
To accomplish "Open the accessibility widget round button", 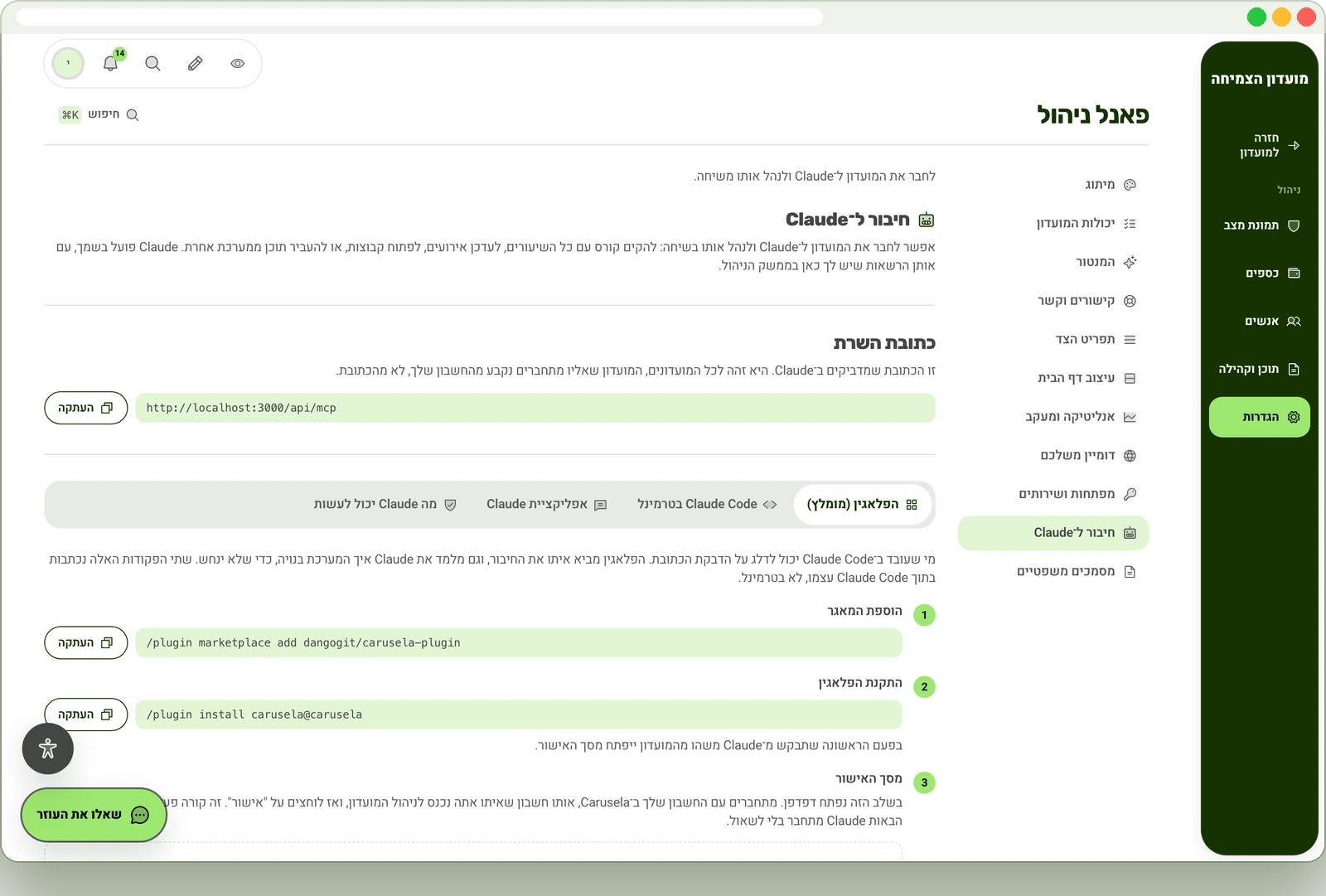I will click(48, 748).
